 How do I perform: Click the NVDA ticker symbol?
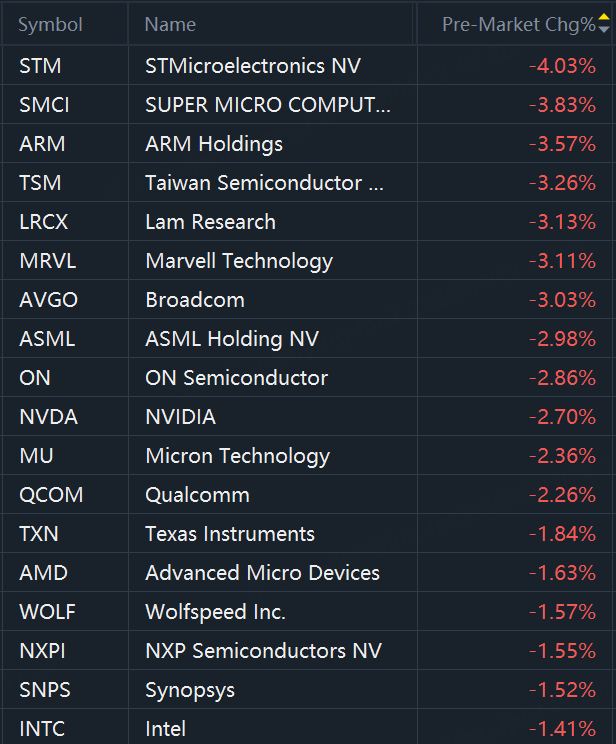click(47, 417)
